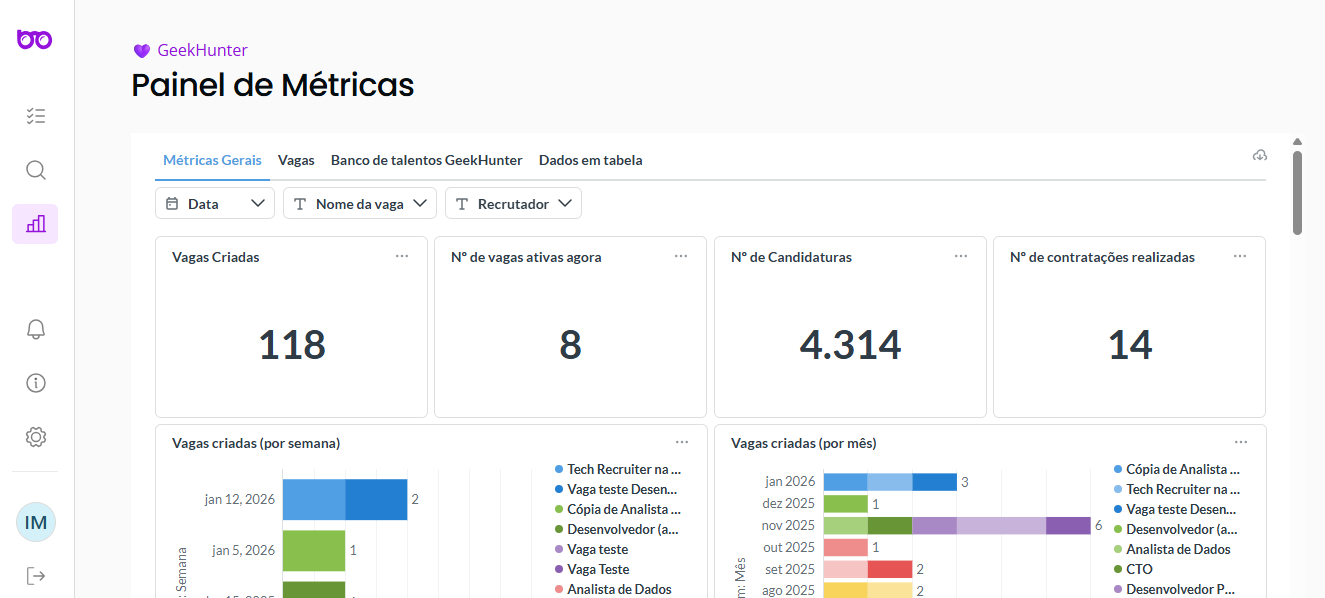Open the Recrutador filter dropdown
This screenshot has height=598, width=1325.
(513, 204)
